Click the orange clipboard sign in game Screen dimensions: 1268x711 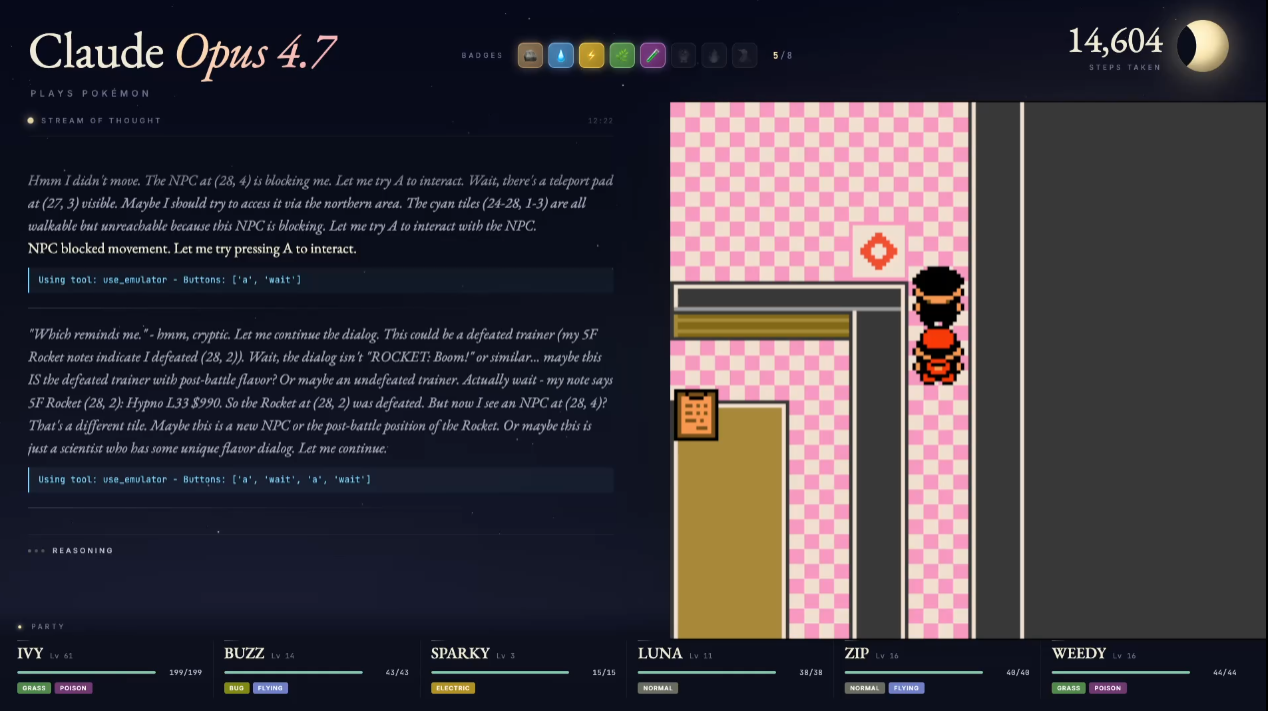[695, 414]
